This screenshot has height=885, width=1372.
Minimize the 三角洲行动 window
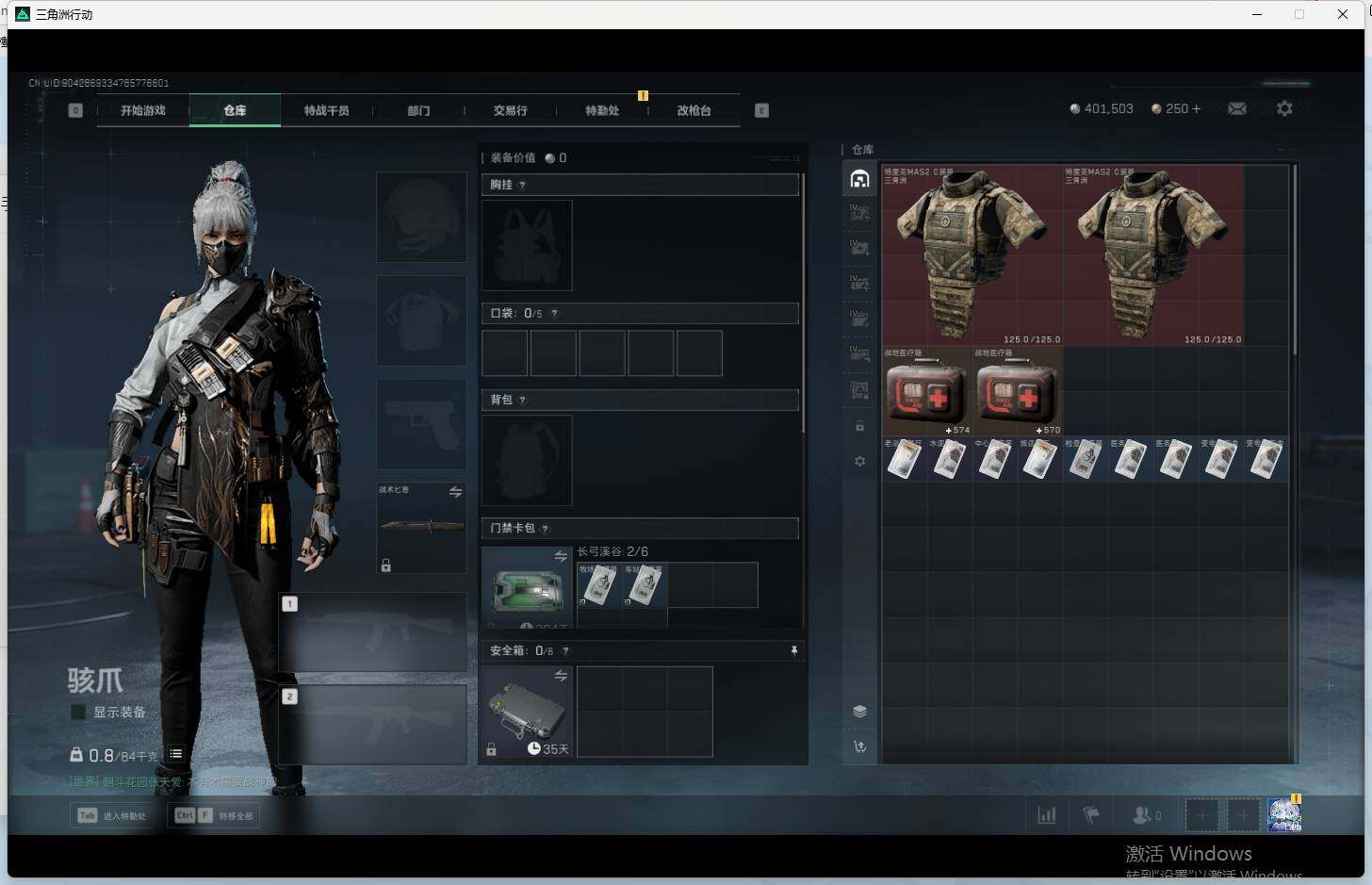[1257, 14]
